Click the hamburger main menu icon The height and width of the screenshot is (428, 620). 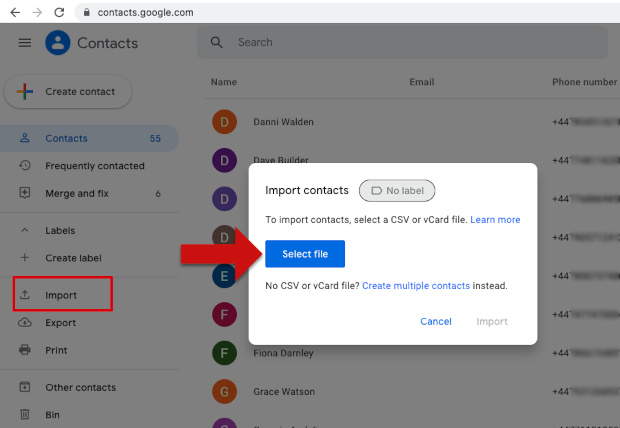pos(25,44)
